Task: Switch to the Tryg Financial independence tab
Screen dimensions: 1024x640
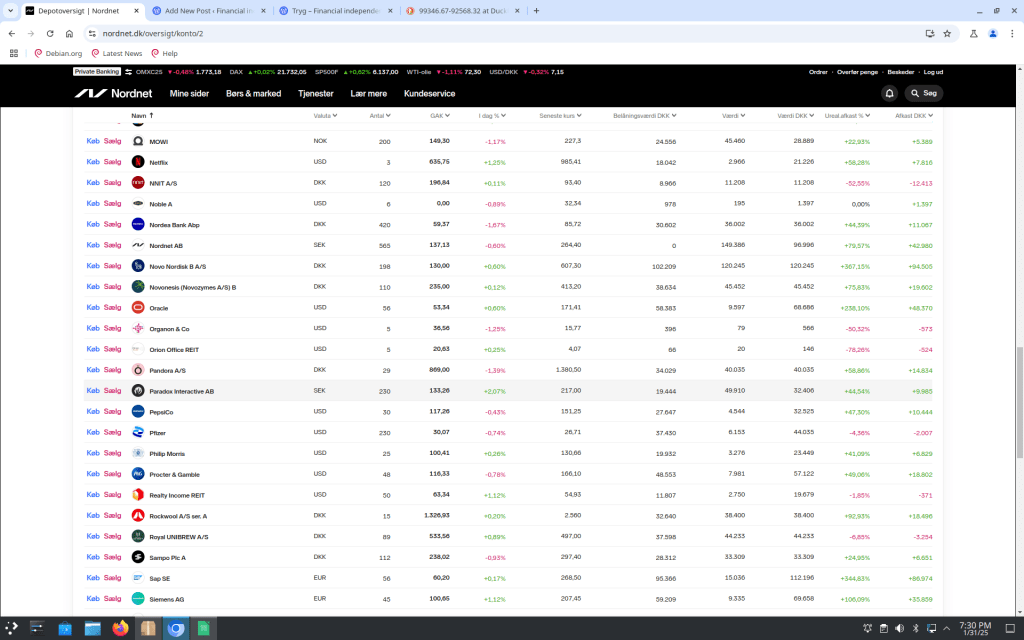Action: (335, 10)
